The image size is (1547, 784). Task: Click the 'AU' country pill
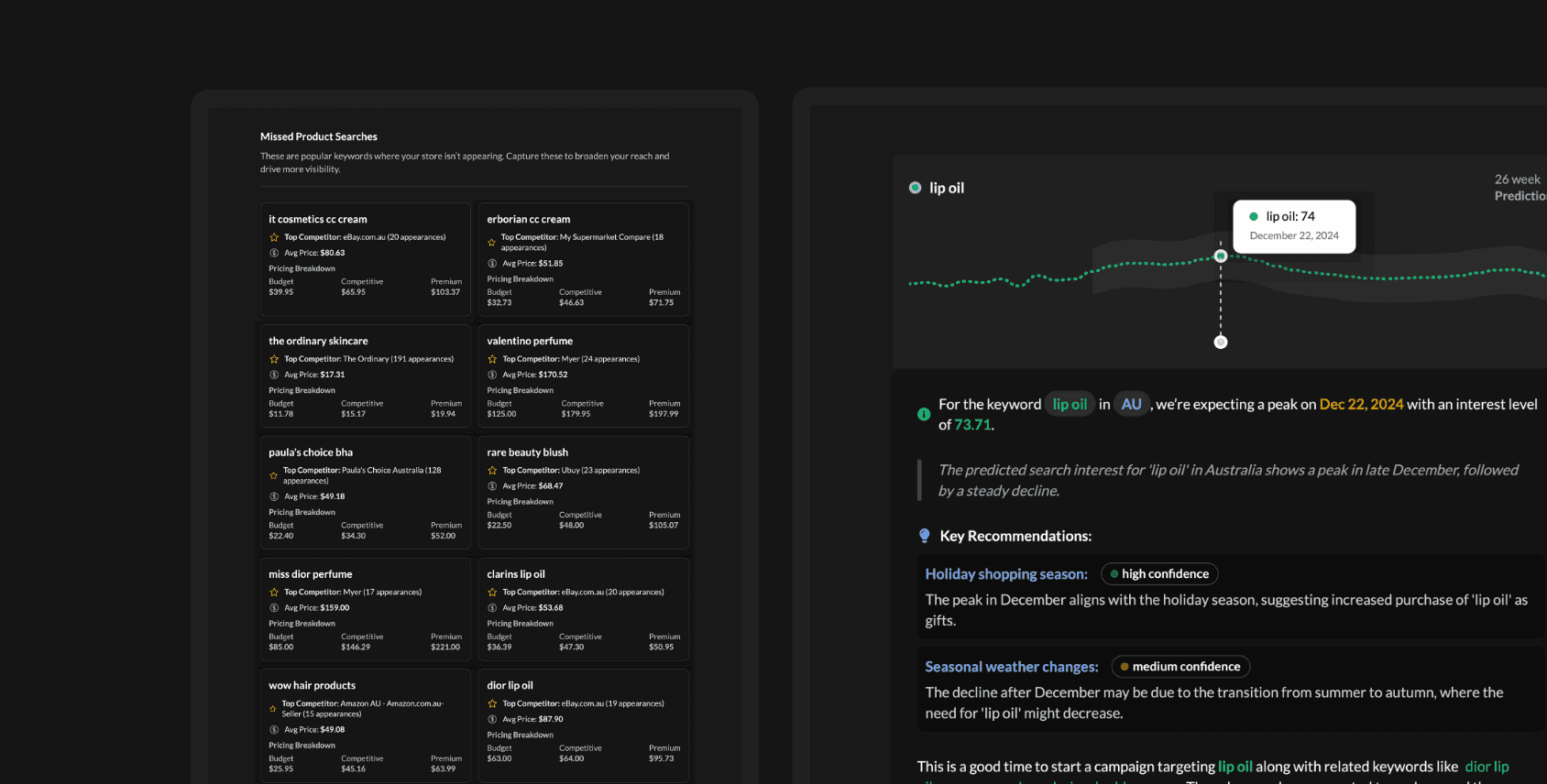(x=1132, y=404)
